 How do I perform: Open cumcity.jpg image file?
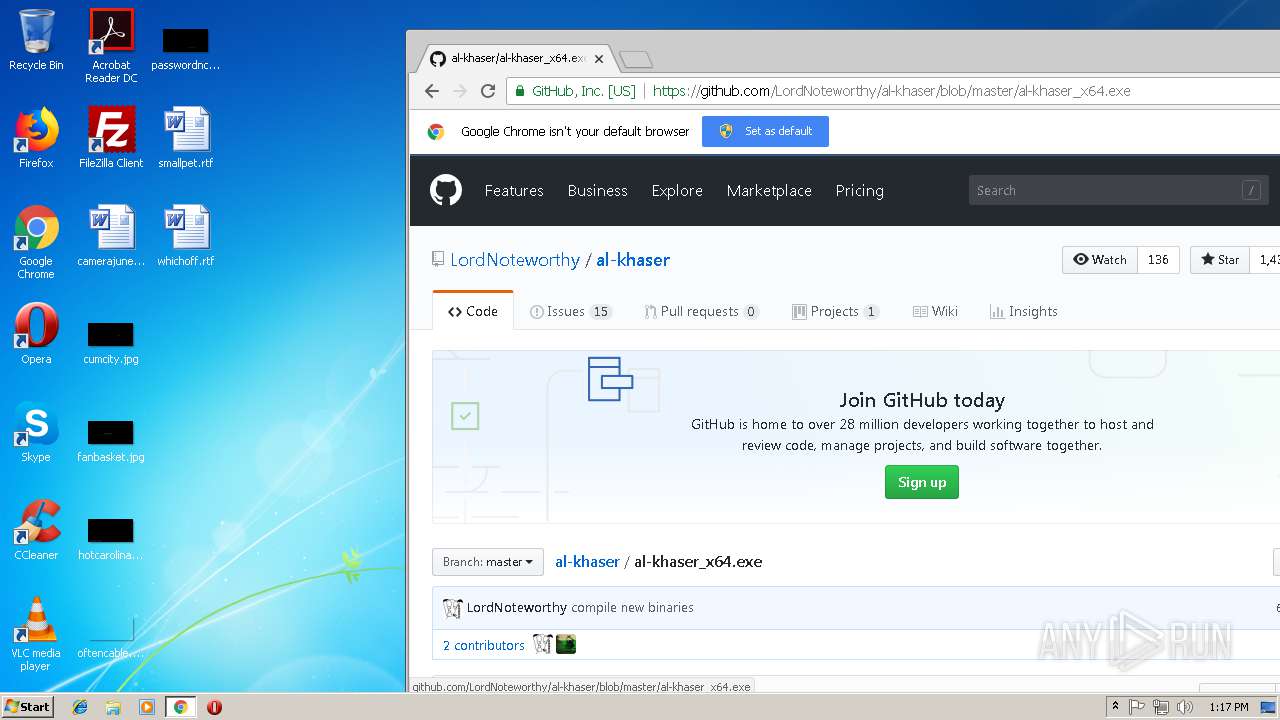point(111,341)
